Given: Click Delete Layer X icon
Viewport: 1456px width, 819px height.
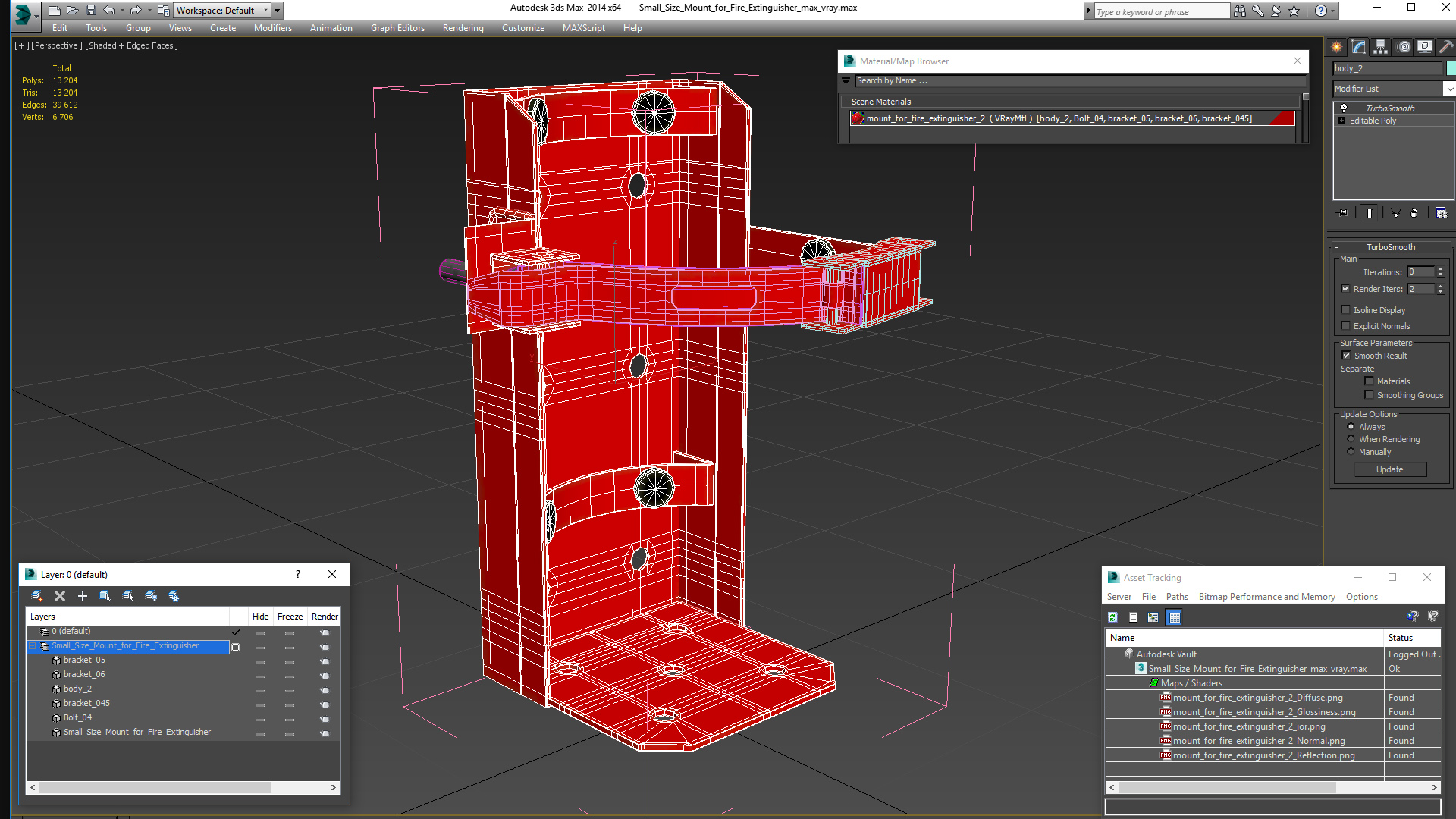Looking at the screenshot, I should pos(60,596).
